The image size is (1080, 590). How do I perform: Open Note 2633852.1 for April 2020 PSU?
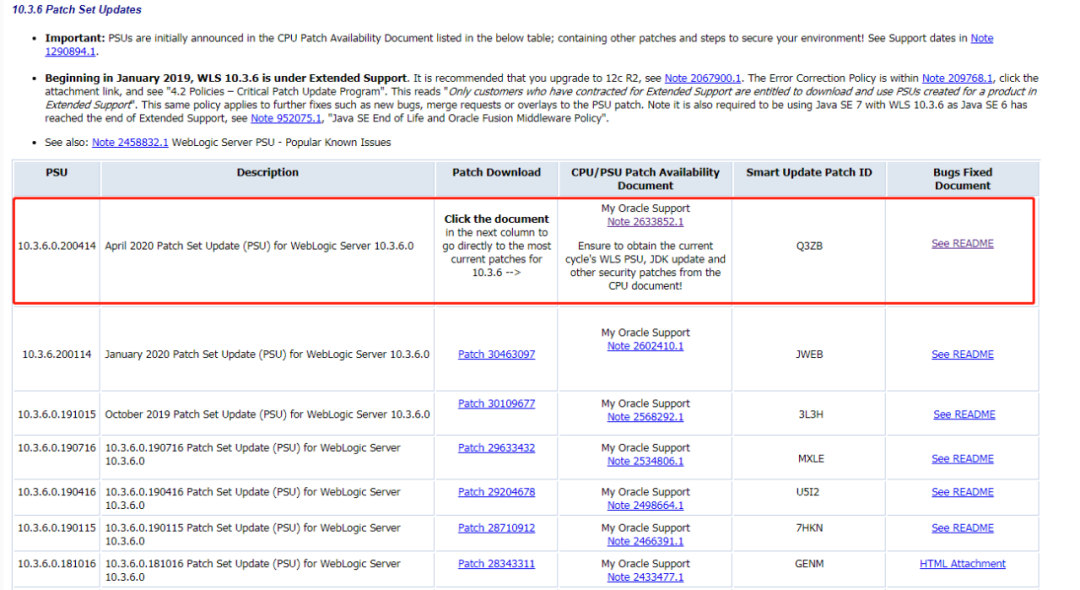pos(645,222)
